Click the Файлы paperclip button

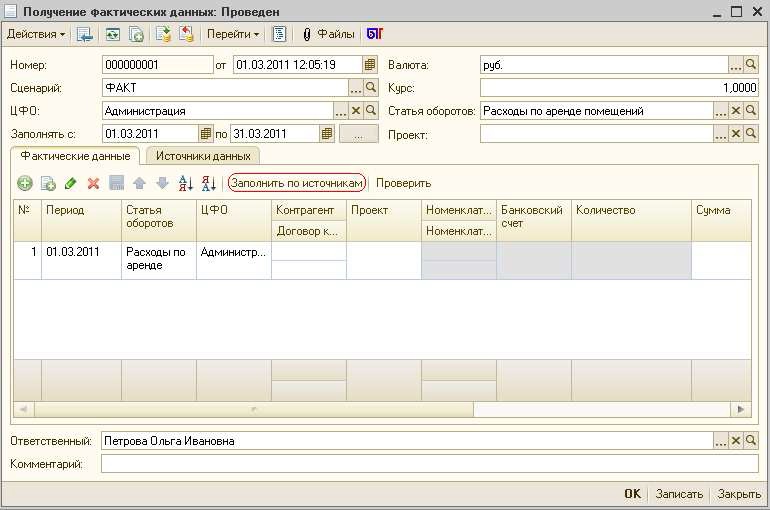pyautogui.click(x=329, y=34)
